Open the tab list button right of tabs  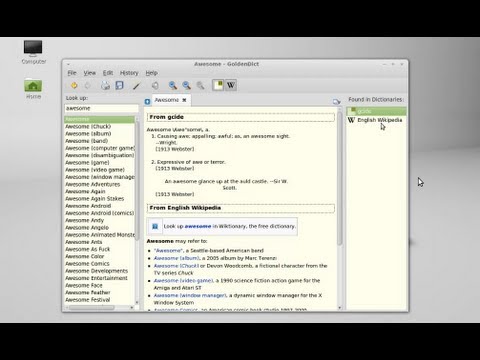pyautogui.click(x=336, y=102)
